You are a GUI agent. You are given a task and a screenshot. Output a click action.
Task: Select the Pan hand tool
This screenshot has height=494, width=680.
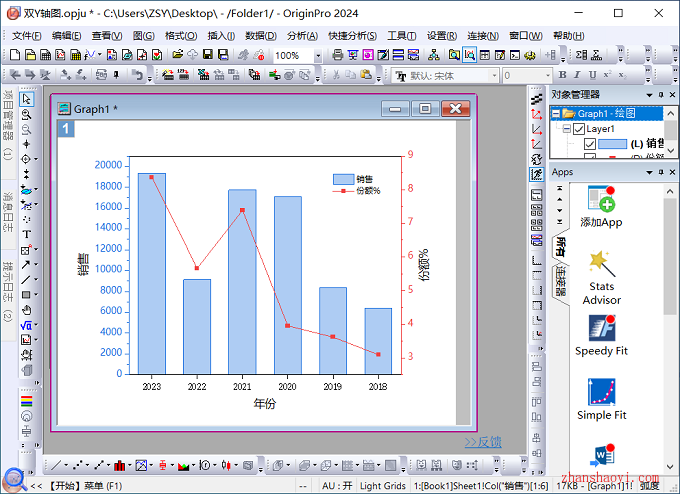pos(26,310)
